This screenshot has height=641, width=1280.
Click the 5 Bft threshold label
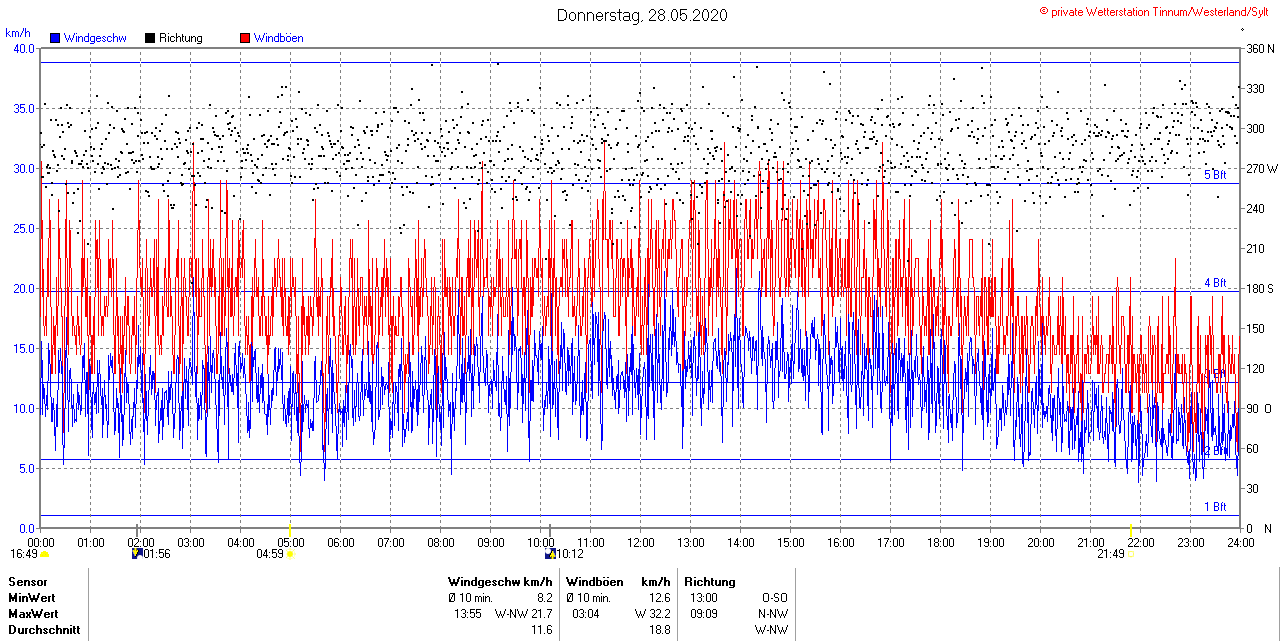point(1215,175)
